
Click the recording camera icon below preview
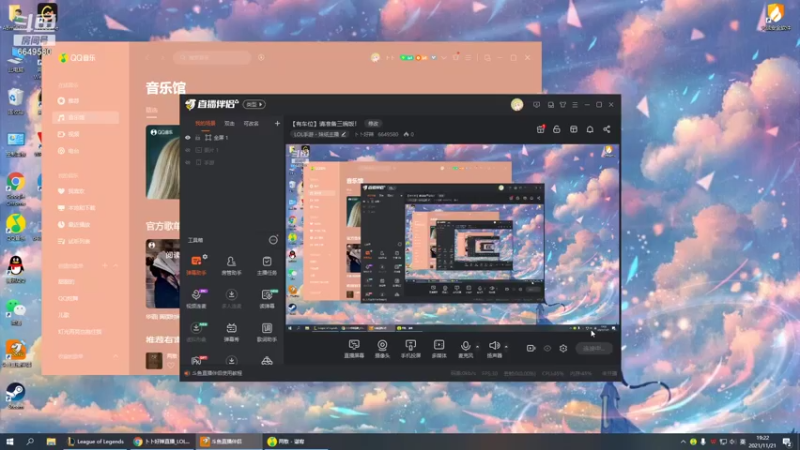531,348
